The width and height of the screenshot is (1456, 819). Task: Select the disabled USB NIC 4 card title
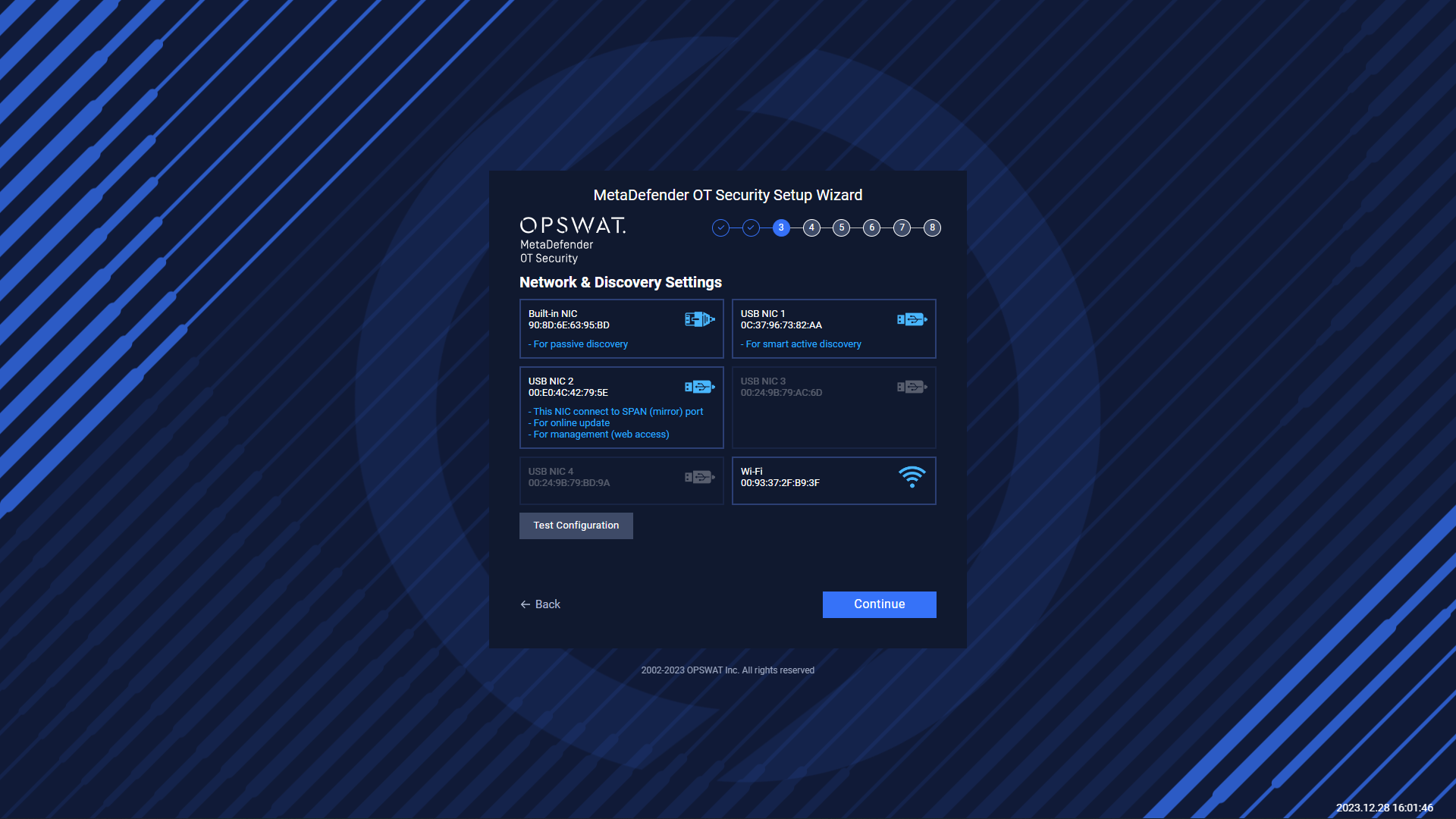[551, 472]
